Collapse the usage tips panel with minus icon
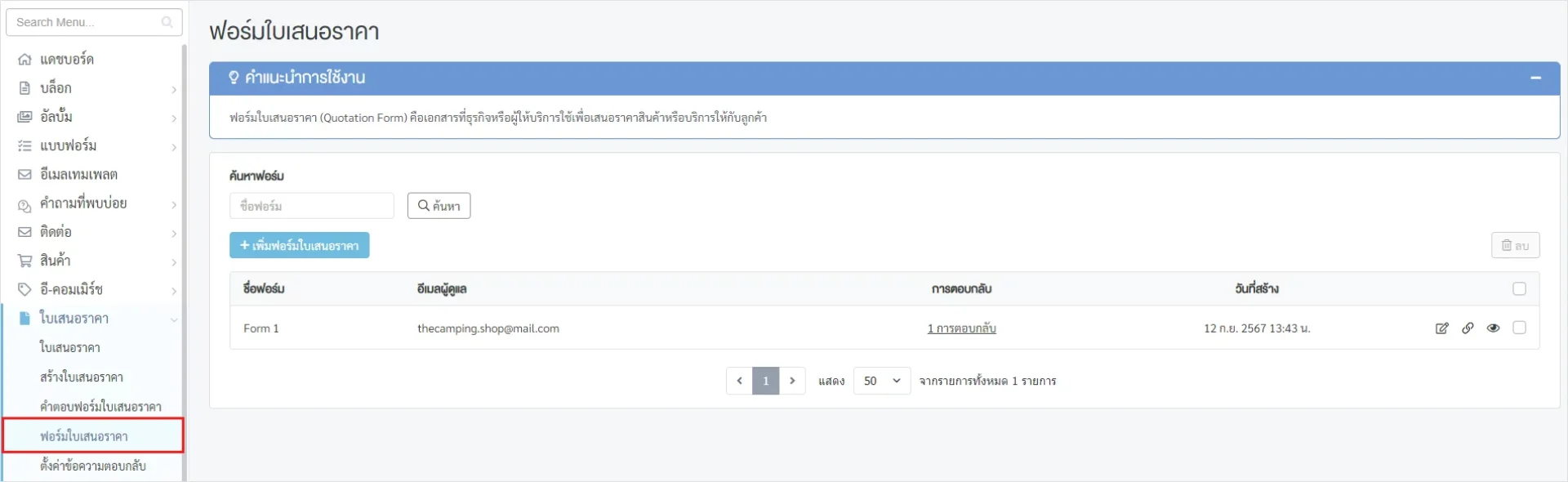 1535,78
